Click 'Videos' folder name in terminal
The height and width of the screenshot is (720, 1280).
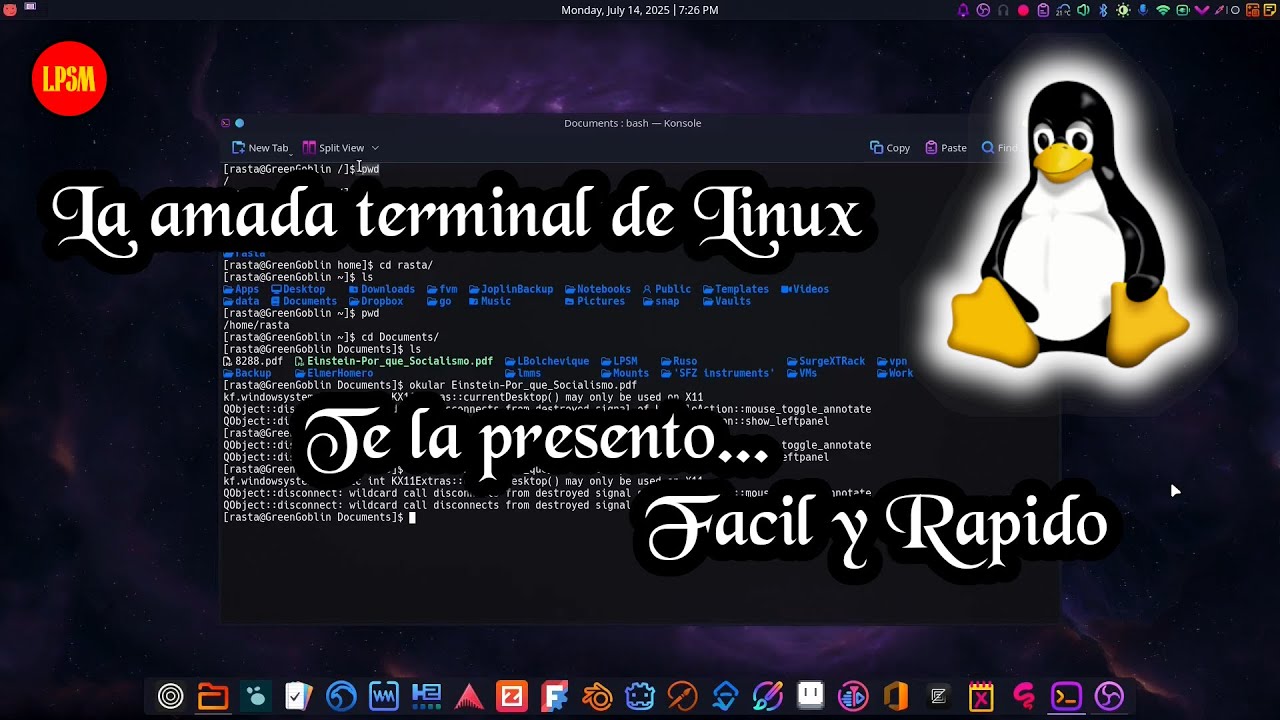coord(811,289)
